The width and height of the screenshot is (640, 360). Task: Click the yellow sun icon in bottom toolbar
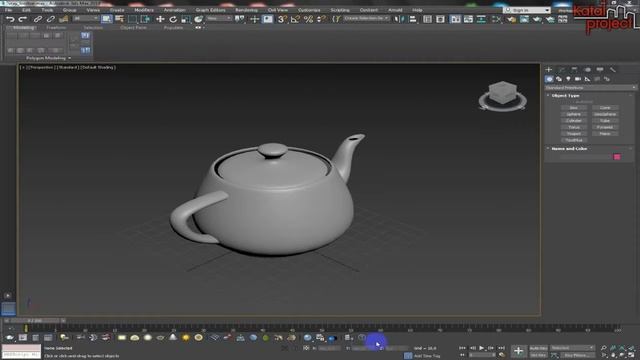pyautogui.click(x=186, y=338)
